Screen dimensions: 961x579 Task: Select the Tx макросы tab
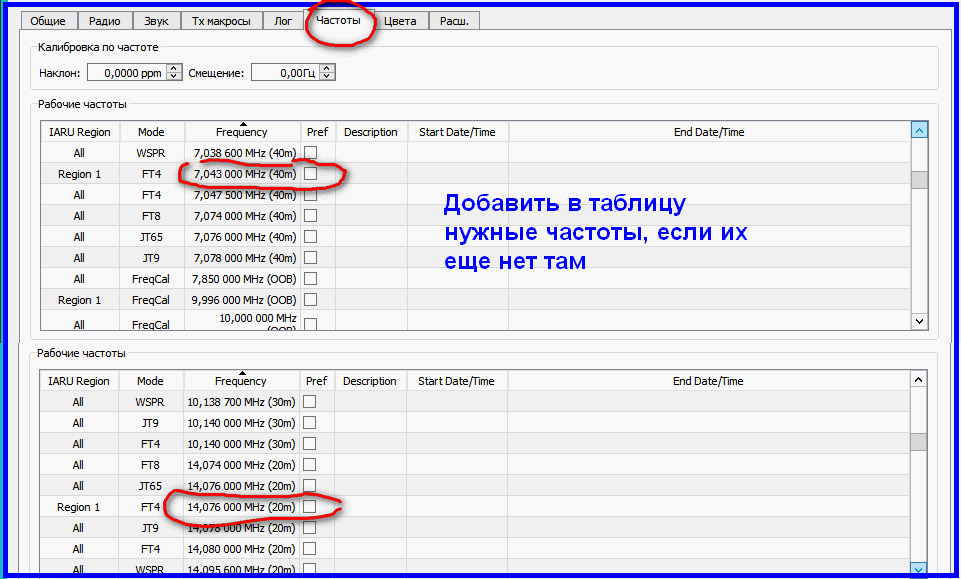pos(224,21)
